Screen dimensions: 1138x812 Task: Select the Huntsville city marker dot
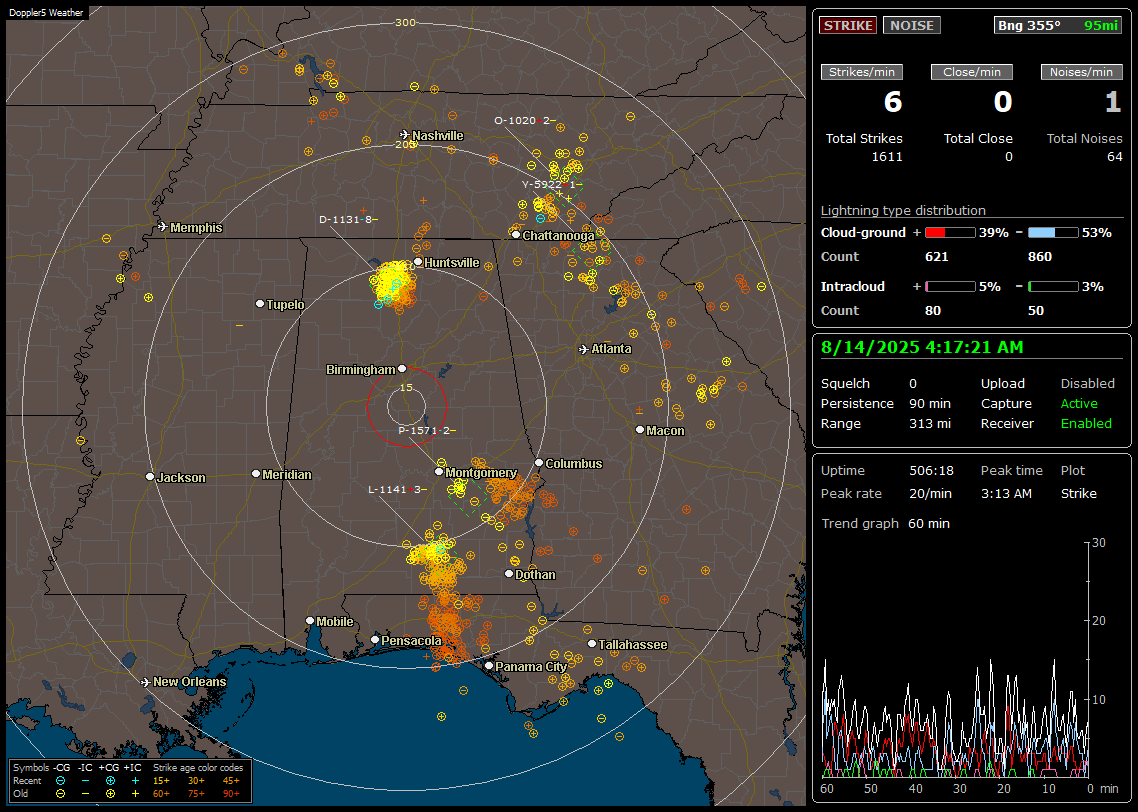point(418,262)
